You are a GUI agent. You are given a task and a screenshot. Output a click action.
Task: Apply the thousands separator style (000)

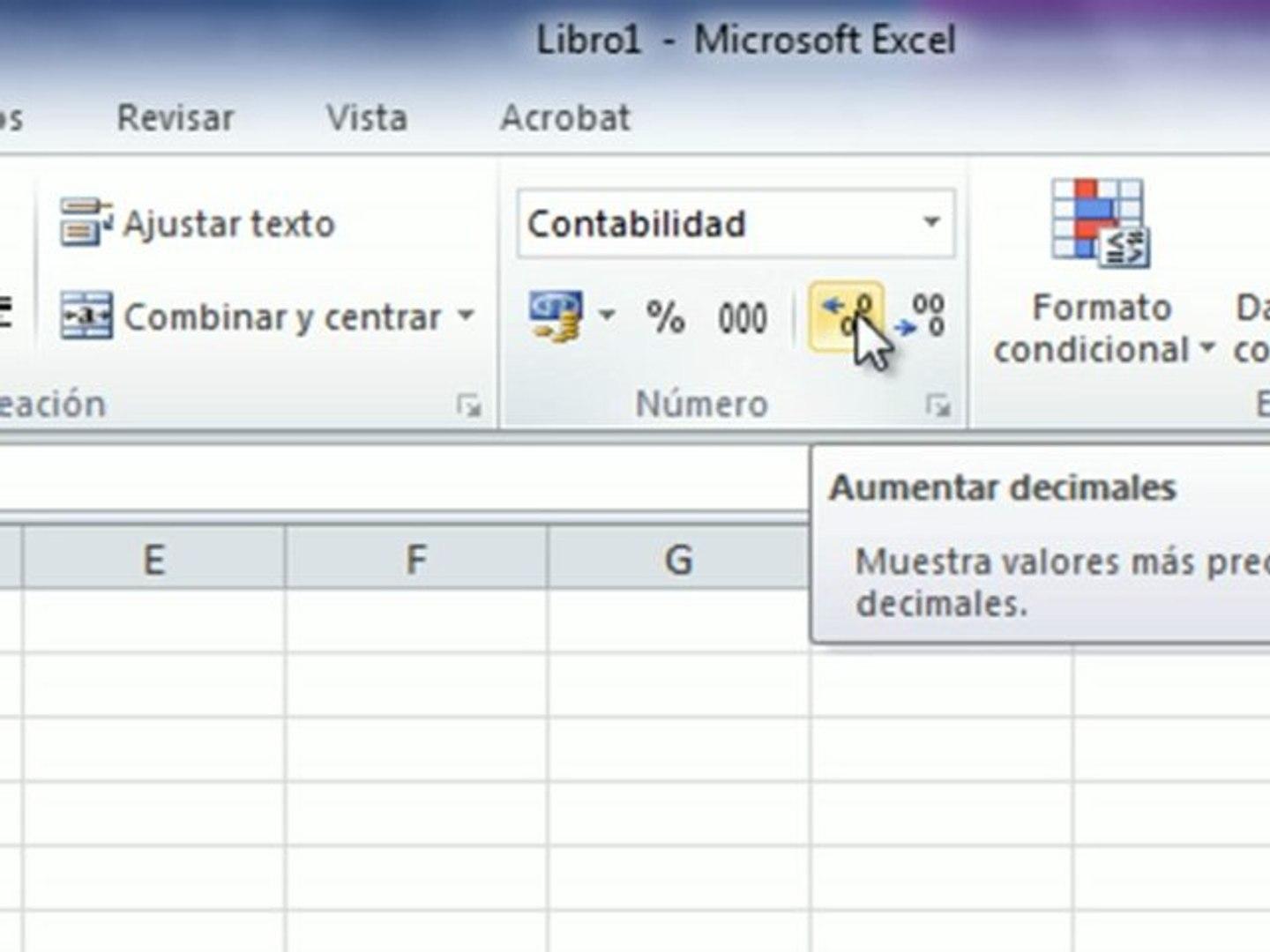tap(743, 317)
